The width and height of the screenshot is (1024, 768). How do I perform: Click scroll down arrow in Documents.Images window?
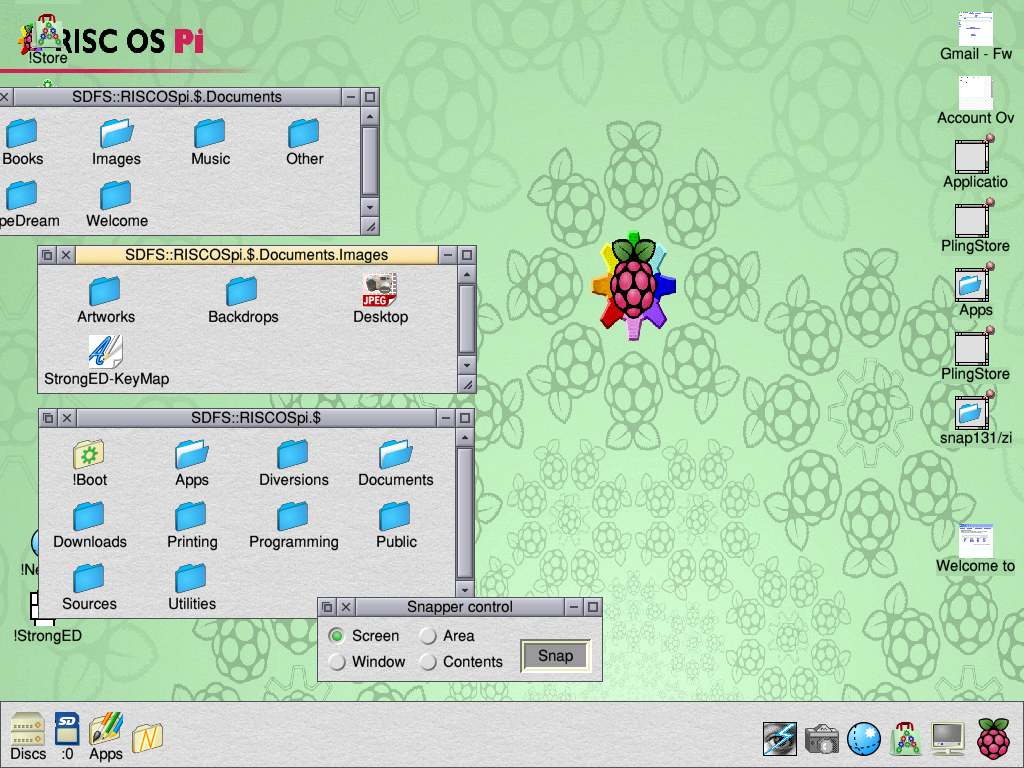pyautogui.click(x=467, y=365)
